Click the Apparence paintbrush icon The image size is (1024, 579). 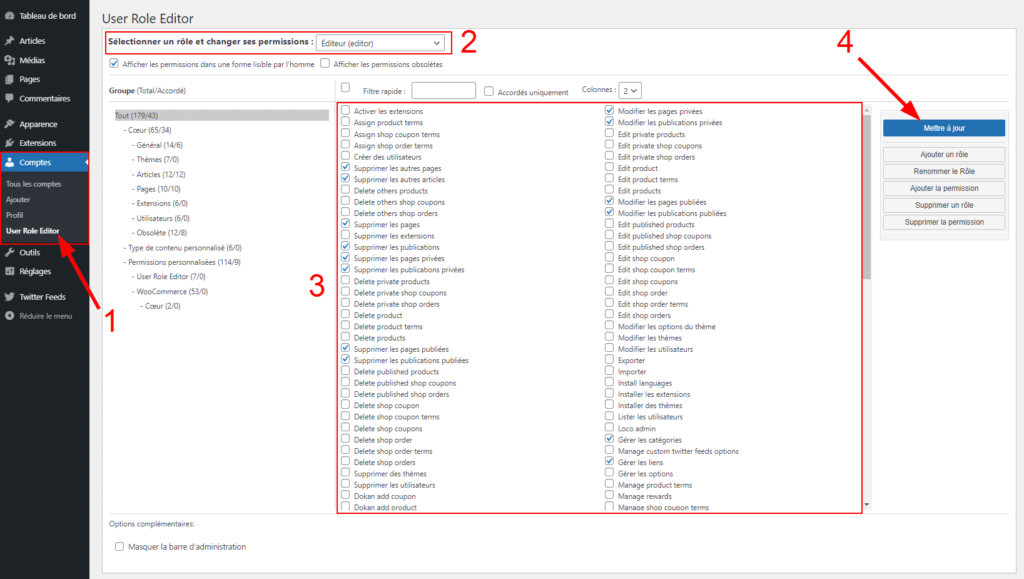click(9, 124)
